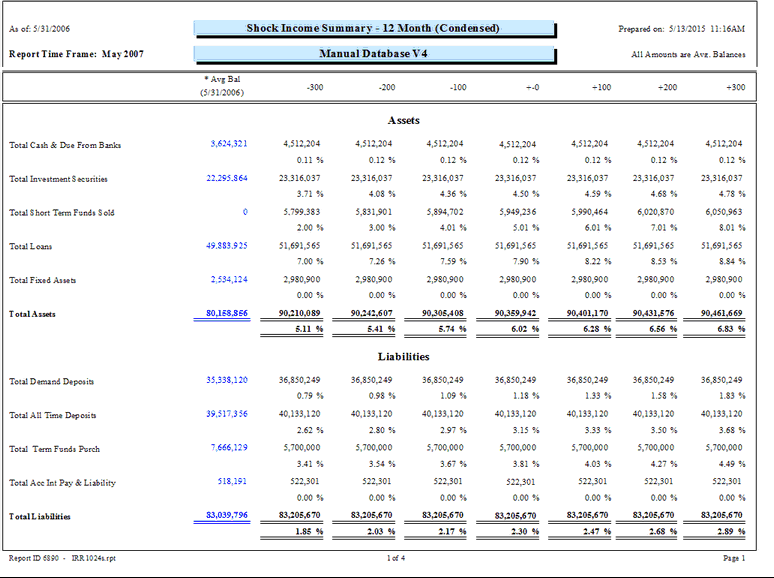This screenshot has height=578, width=774.
Task: Select the +300 shock column header
Action: [735, 88]
